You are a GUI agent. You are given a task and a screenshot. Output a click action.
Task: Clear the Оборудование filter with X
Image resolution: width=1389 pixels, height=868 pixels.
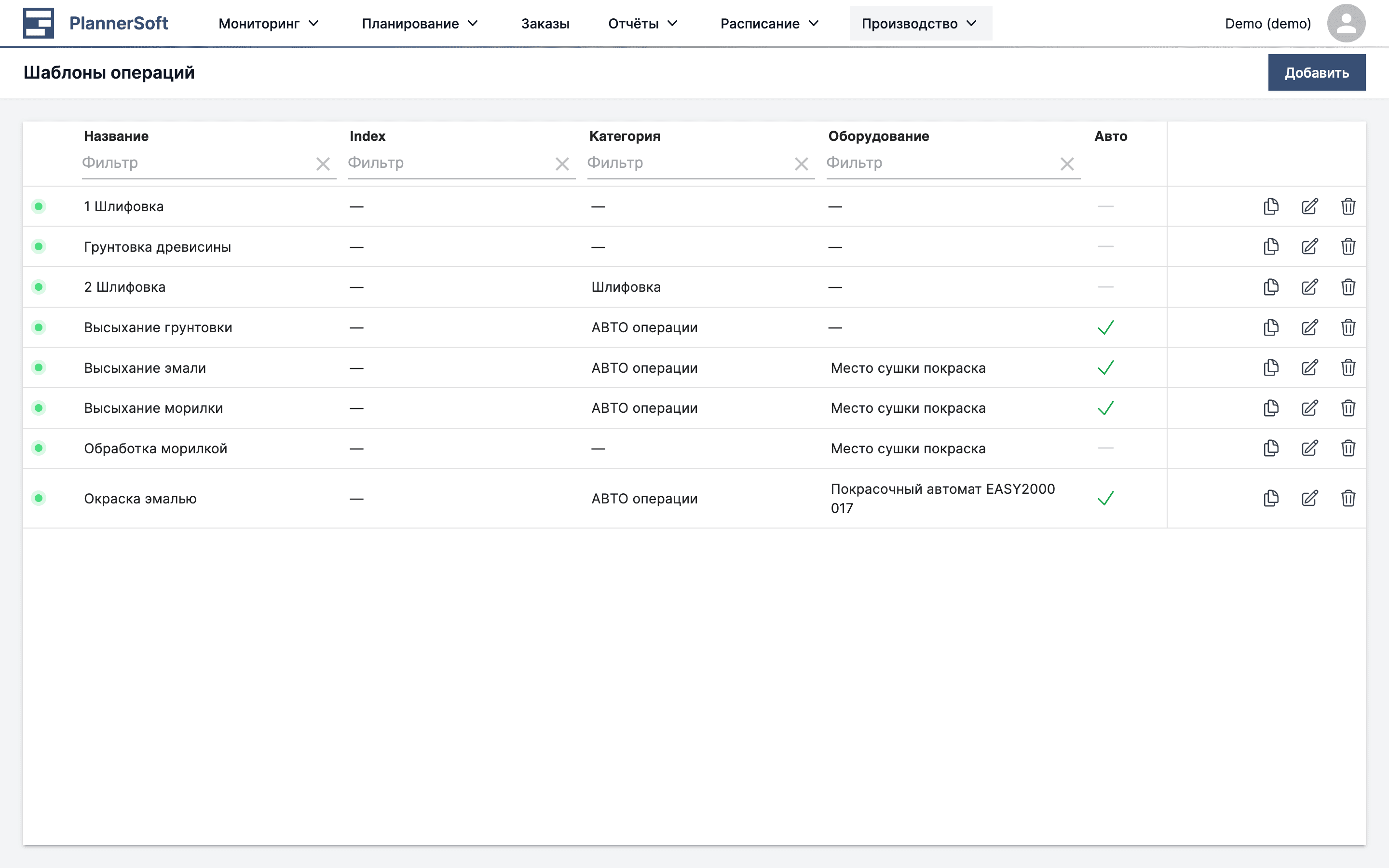(x=1067, y=164)
